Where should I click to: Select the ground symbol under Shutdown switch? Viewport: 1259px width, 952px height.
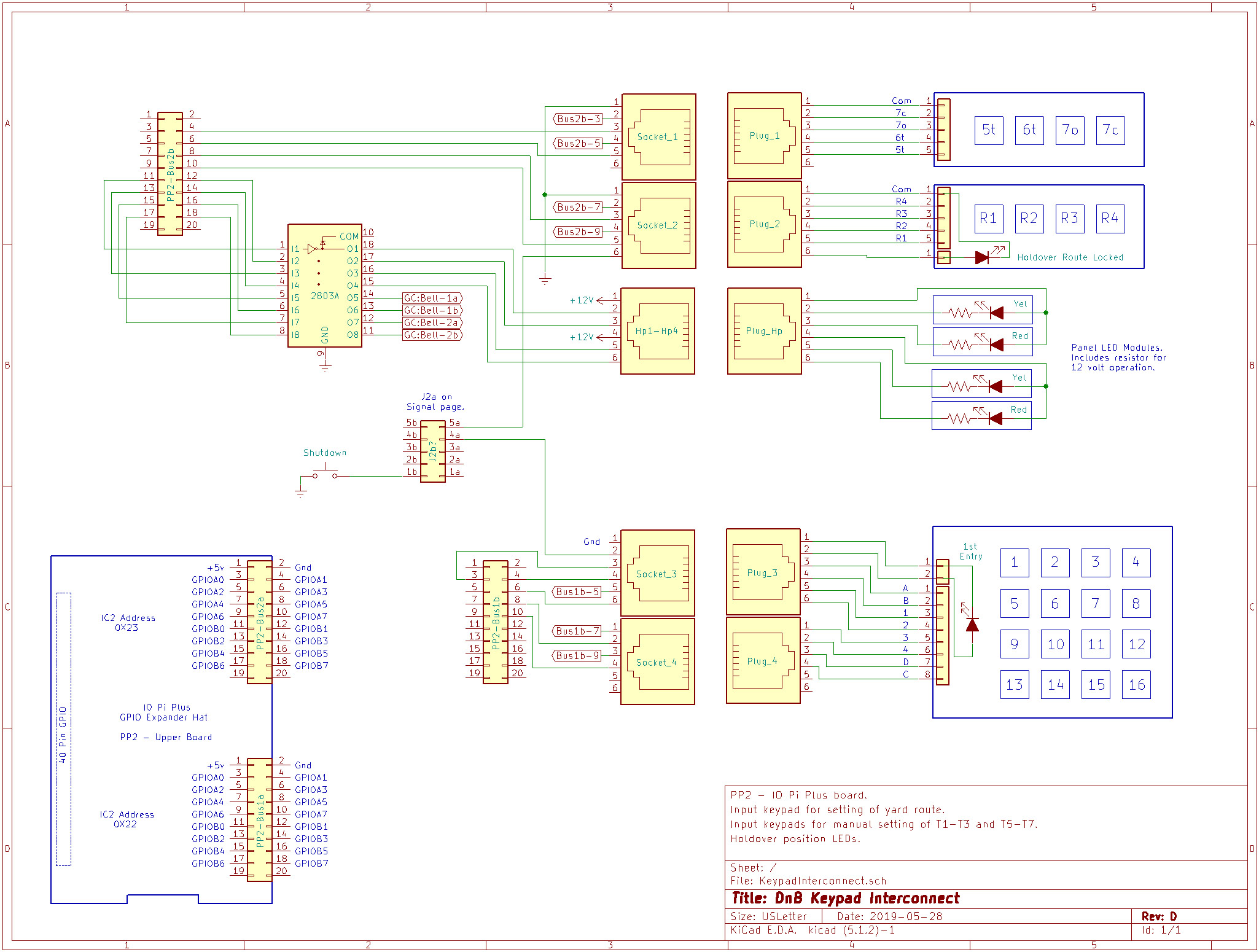[300, 493]
